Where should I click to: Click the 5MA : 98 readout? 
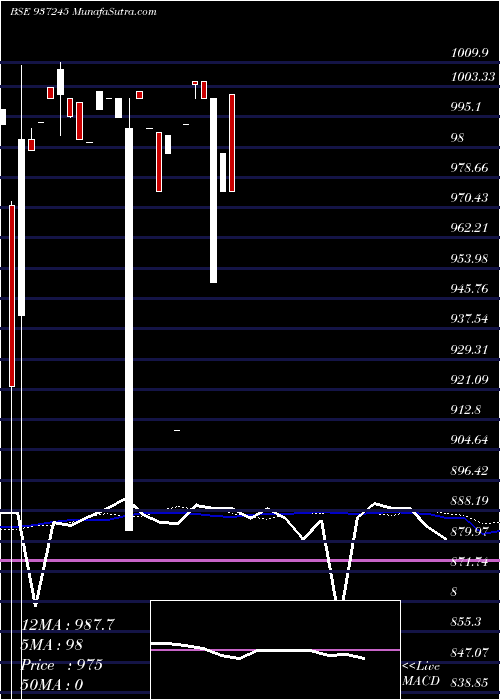52,645
